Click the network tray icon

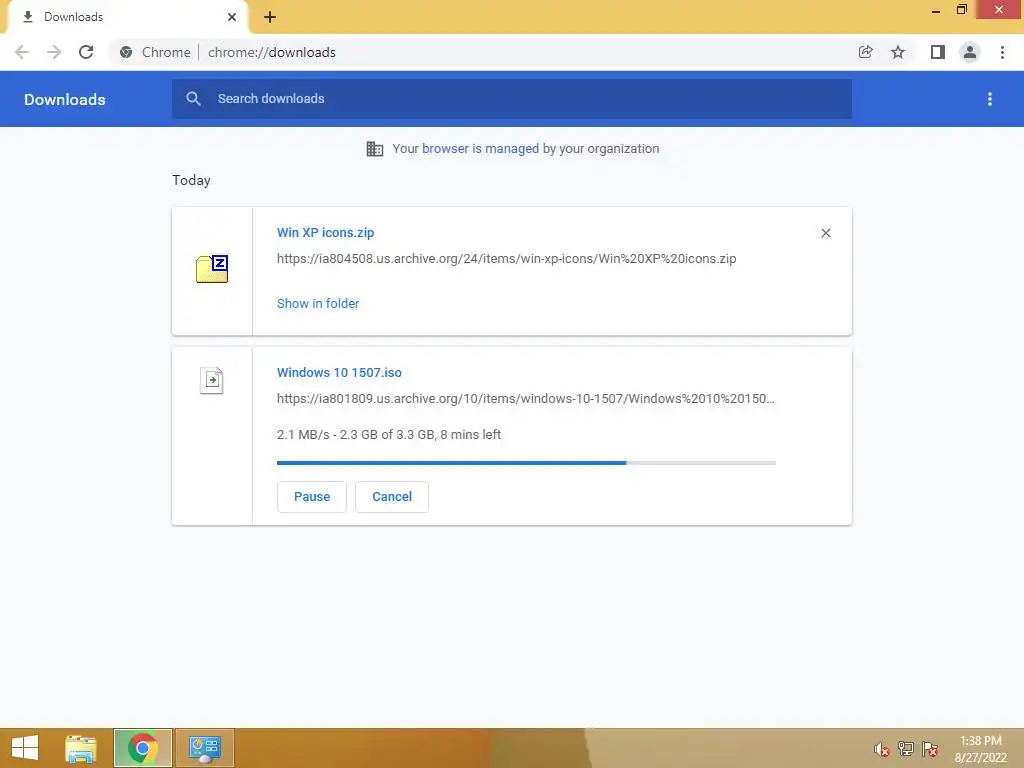(906, 748)
